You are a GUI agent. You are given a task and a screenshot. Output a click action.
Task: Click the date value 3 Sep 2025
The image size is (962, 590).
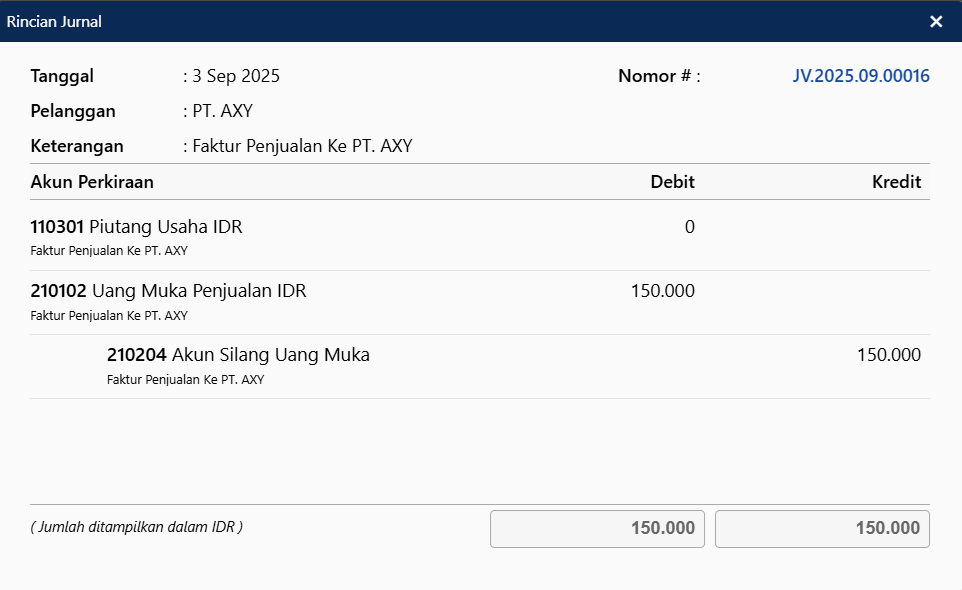[x=236, y=76]
